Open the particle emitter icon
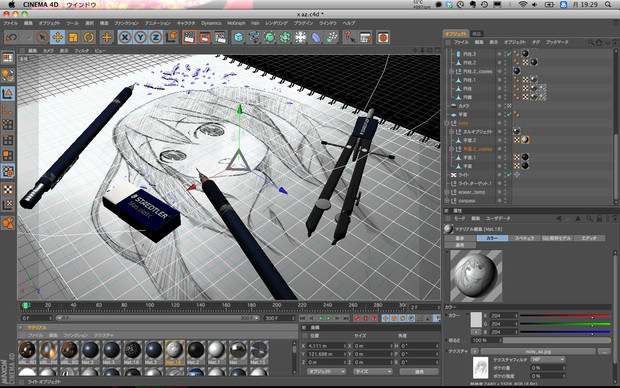This screenshot has width=620, height=388. click(x=332, y=38)
